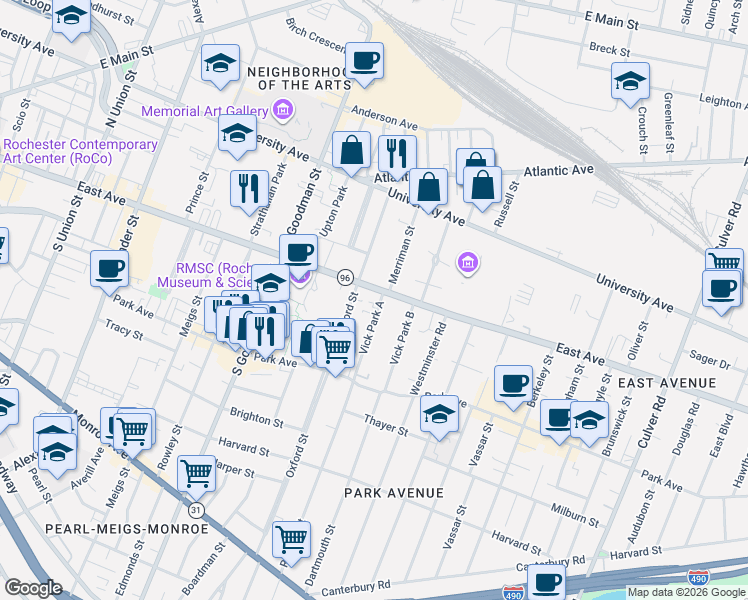Select the school marker below E Main St
The width and height of the screenshot is (748, 600).
click(220, 63)
